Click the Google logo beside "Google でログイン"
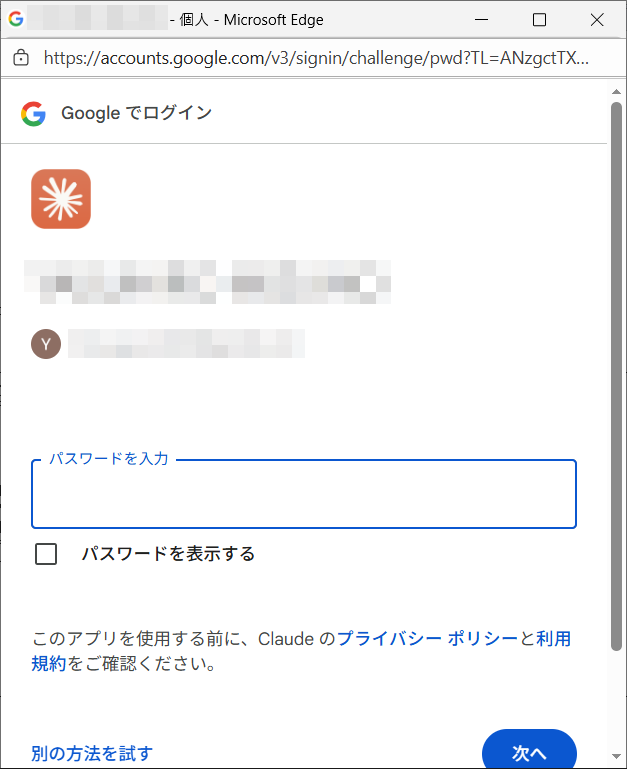Viewport: 627px width, 769px height. pos(34,113)
